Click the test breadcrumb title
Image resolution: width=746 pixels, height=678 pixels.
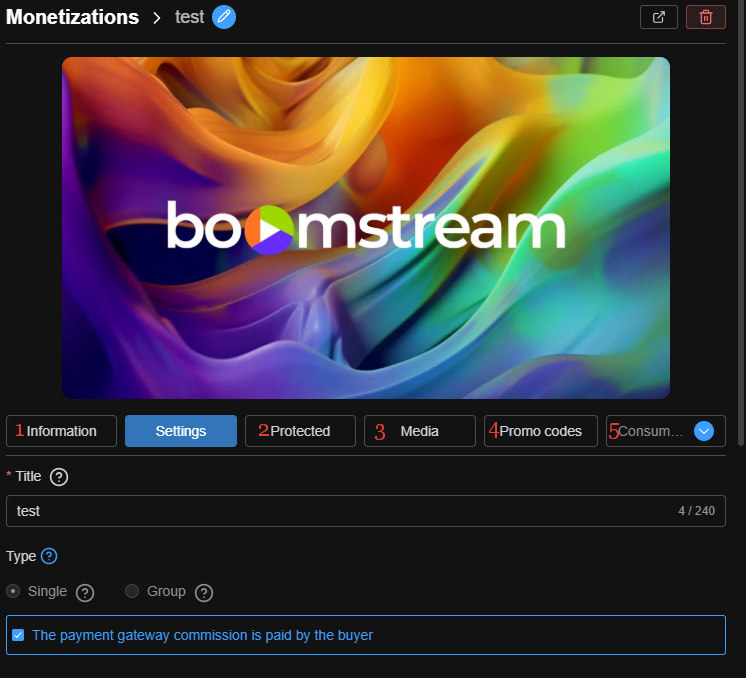pyautogui.click(x=189, y=17)
